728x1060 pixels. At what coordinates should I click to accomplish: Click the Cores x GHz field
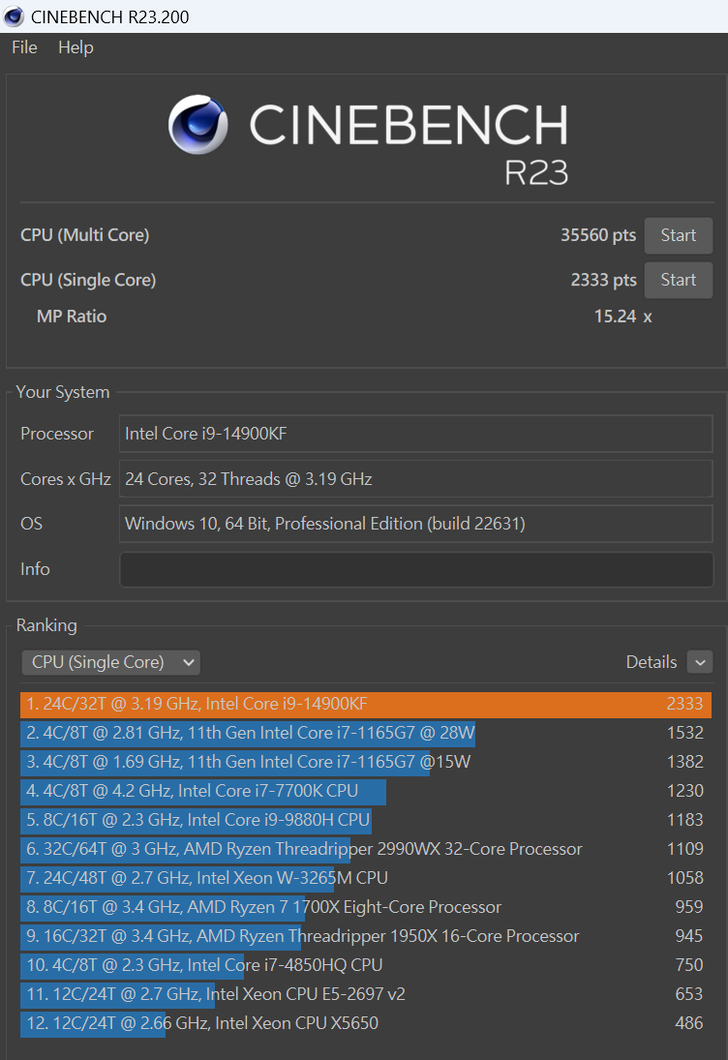click(x=416, y=479)
